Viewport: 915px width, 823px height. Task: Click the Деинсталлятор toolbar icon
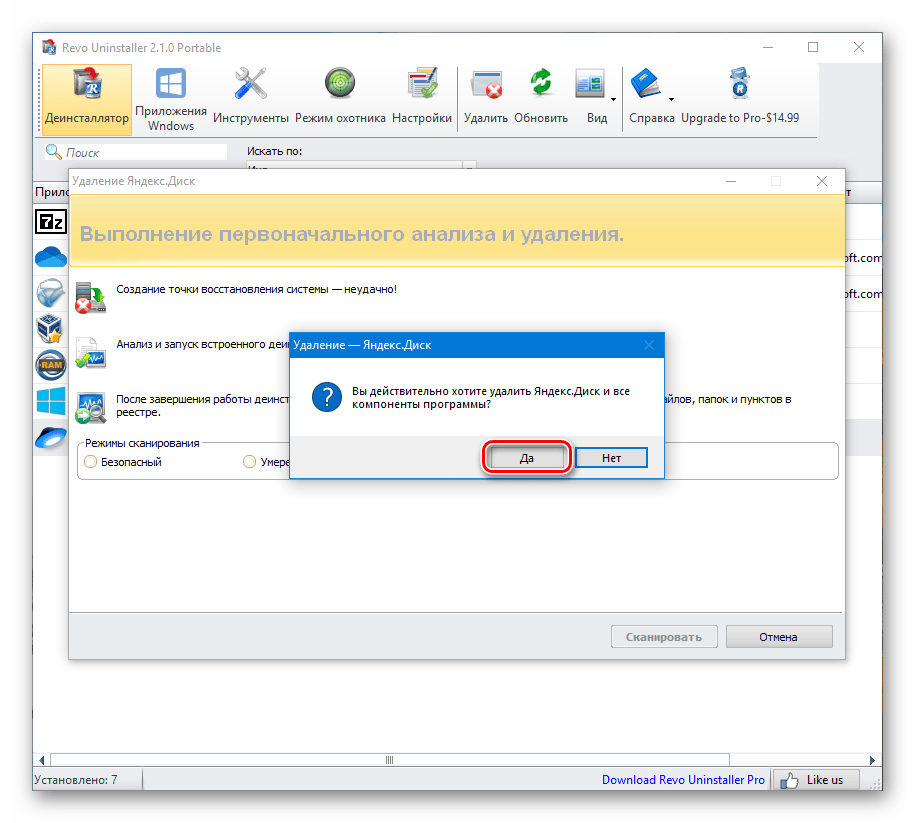(x=87, y=99)
